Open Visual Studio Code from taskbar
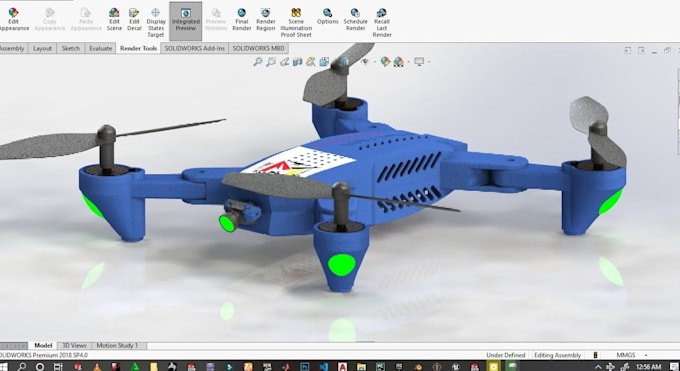Viewport: 680px width, 371px height. pos(324,367)
